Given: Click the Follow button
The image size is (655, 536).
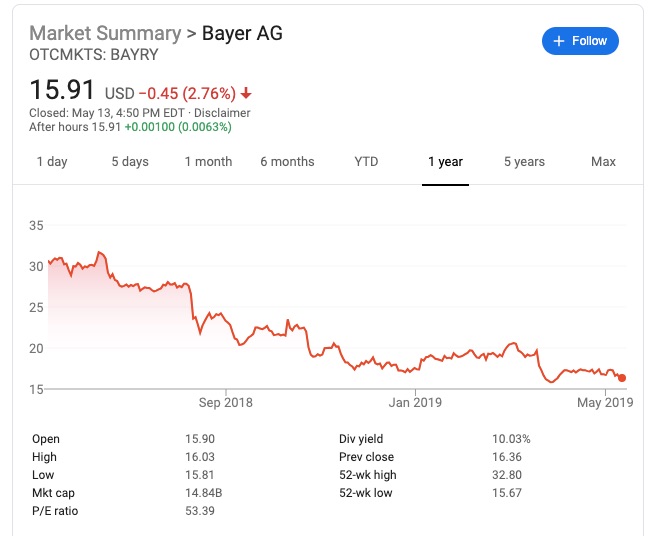Looking at the screenshot, I should [580, 41].
